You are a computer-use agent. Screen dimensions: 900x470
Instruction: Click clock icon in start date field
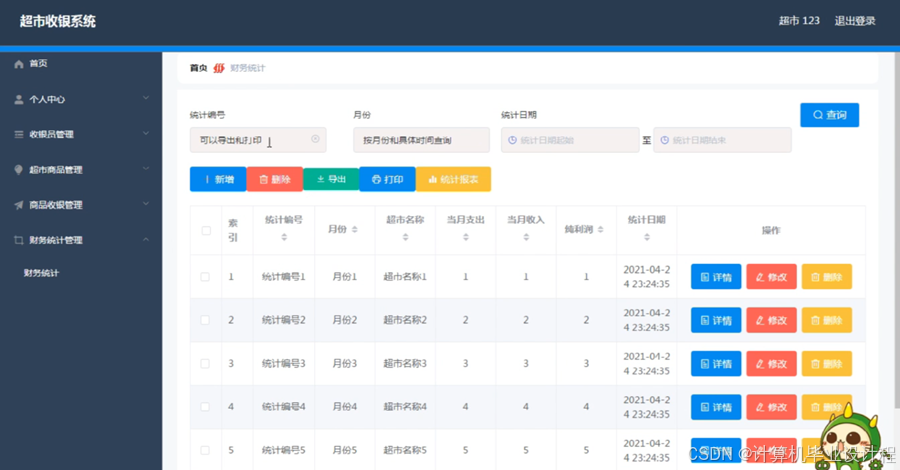tap(513, 140)
